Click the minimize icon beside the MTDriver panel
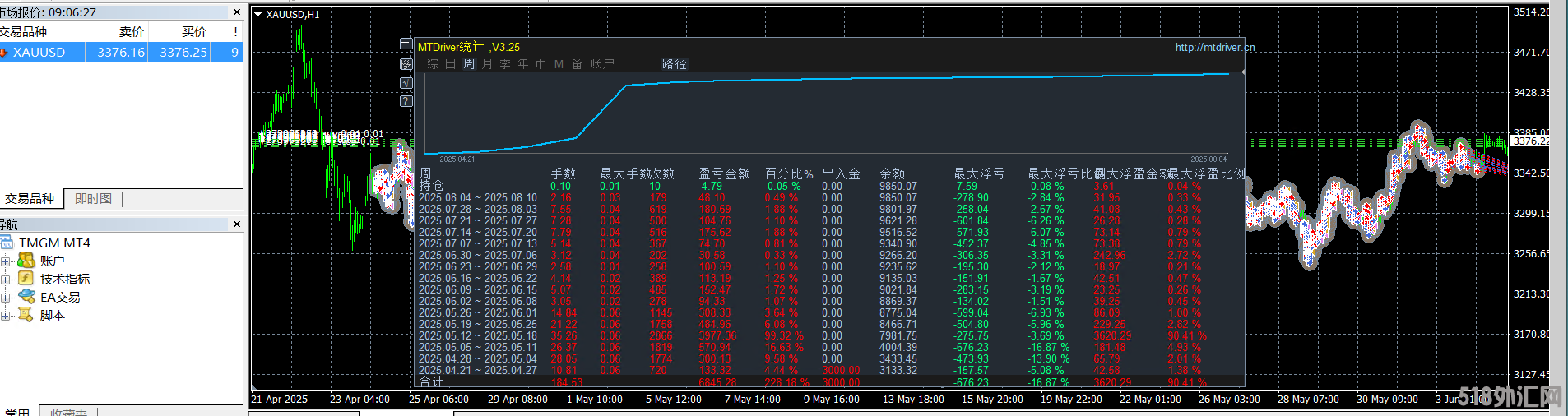 pos(406,44)
